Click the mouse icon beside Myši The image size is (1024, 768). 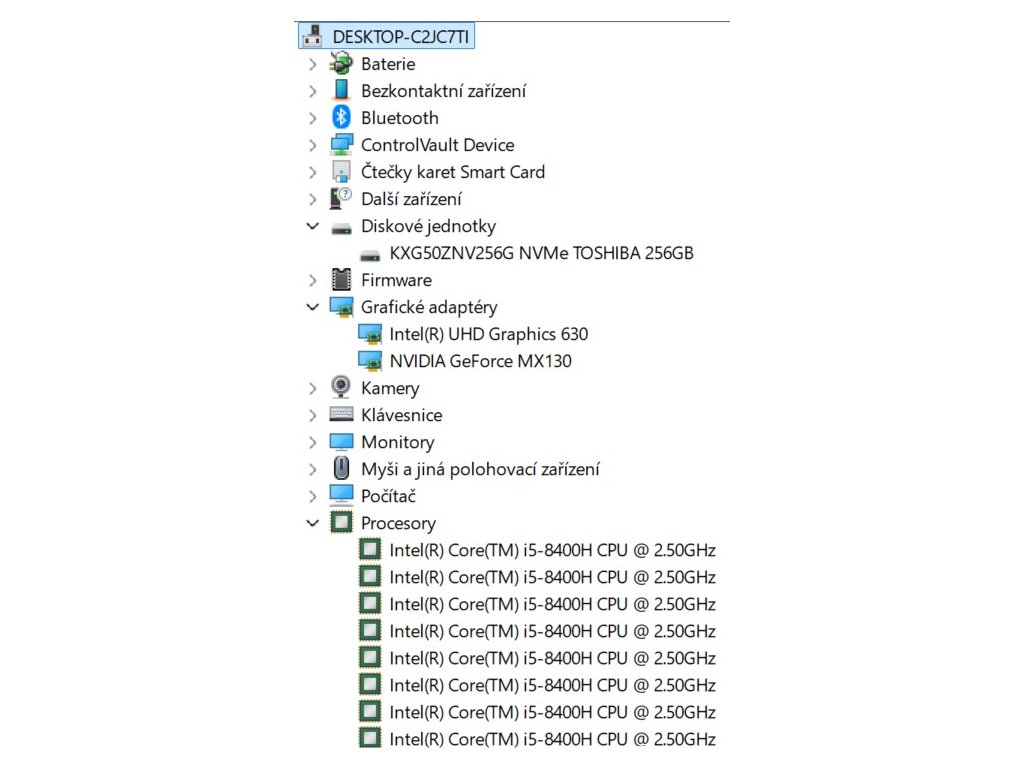pos(341,468)
